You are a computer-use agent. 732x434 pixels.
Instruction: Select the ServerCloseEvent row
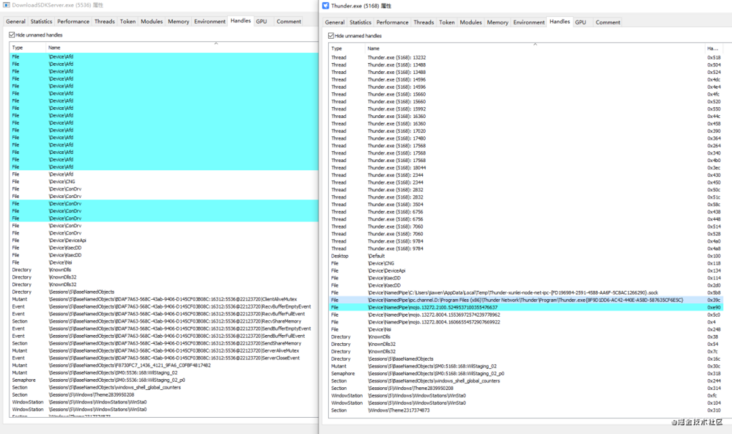164,358
